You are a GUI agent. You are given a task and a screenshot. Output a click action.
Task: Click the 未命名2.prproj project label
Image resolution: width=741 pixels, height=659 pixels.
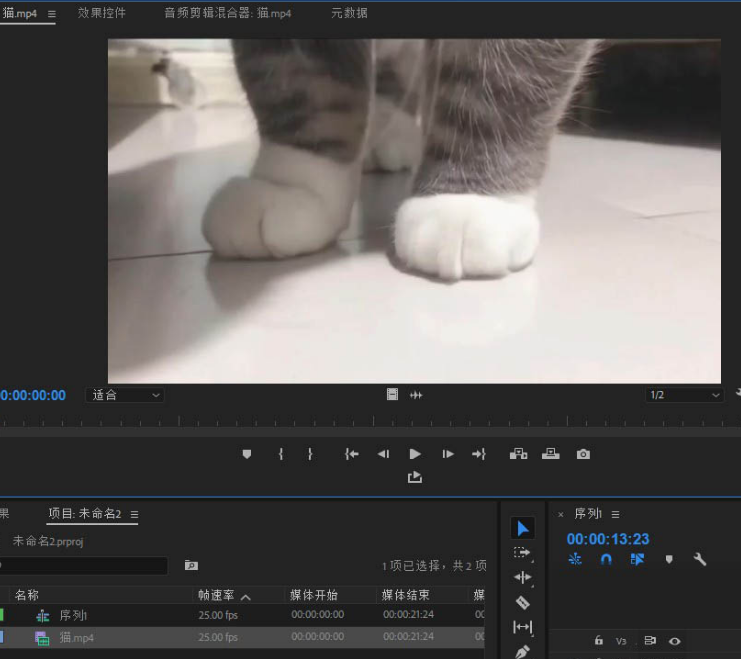pyautogui.click(x=48, y=541)
